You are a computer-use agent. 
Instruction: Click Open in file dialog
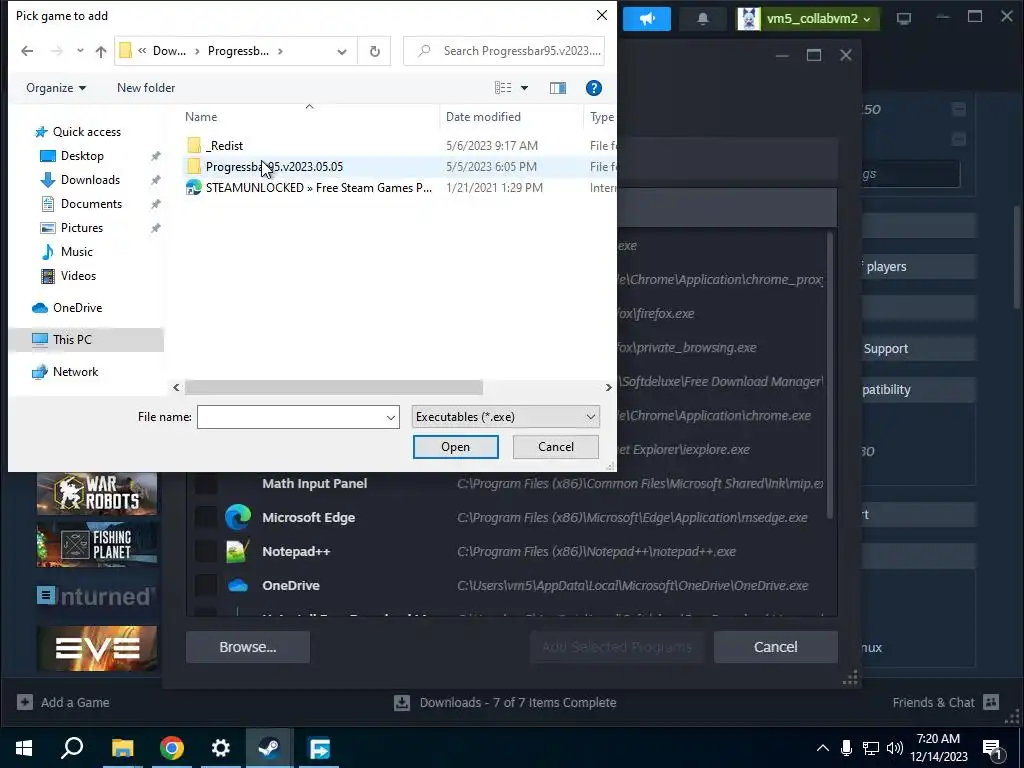coord(455,447)
